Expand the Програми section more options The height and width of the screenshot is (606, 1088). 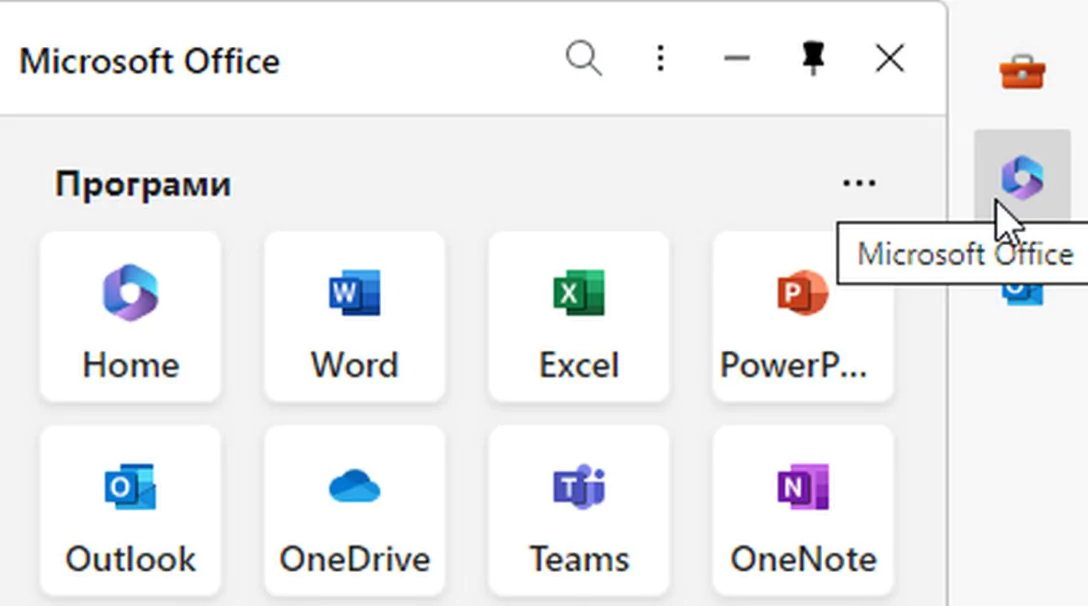pos(859,183)
